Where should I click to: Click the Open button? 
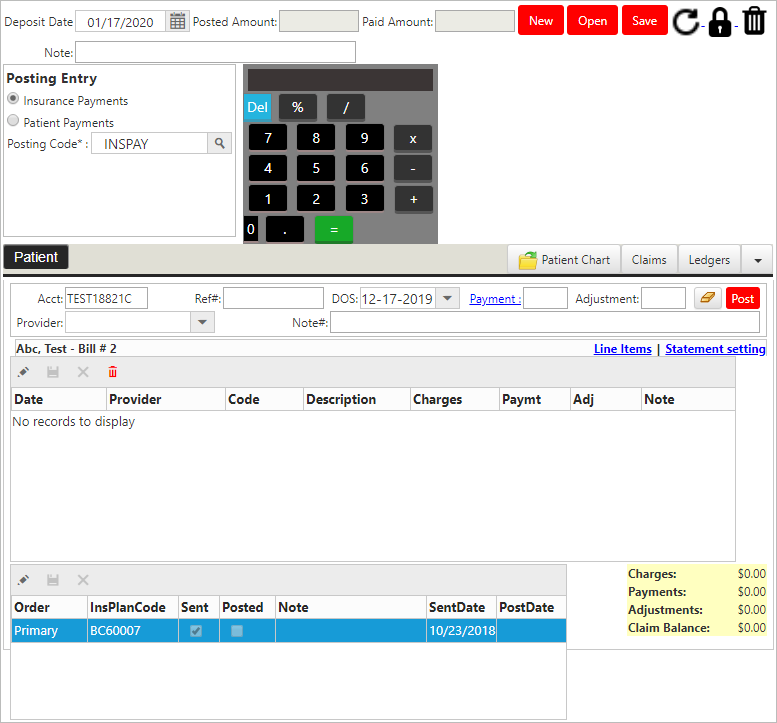pos(592,20)
